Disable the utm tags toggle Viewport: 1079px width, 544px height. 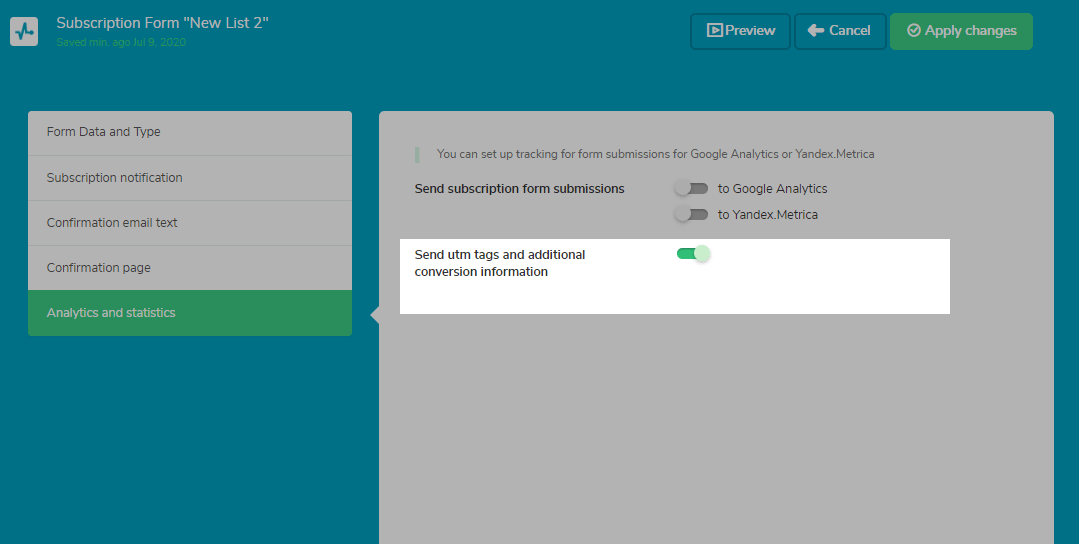point(693,254)
